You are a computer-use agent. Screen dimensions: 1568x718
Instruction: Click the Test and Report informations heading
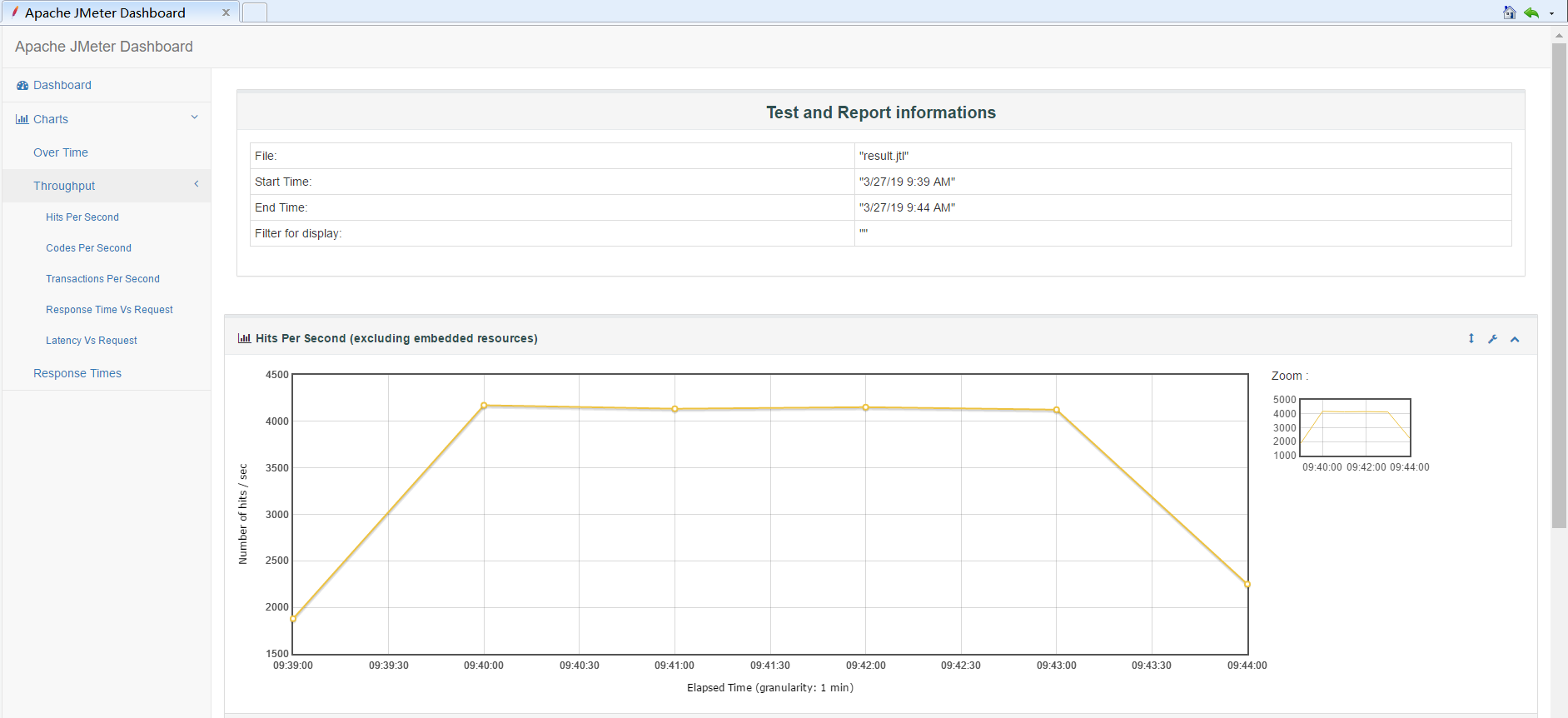881,112
